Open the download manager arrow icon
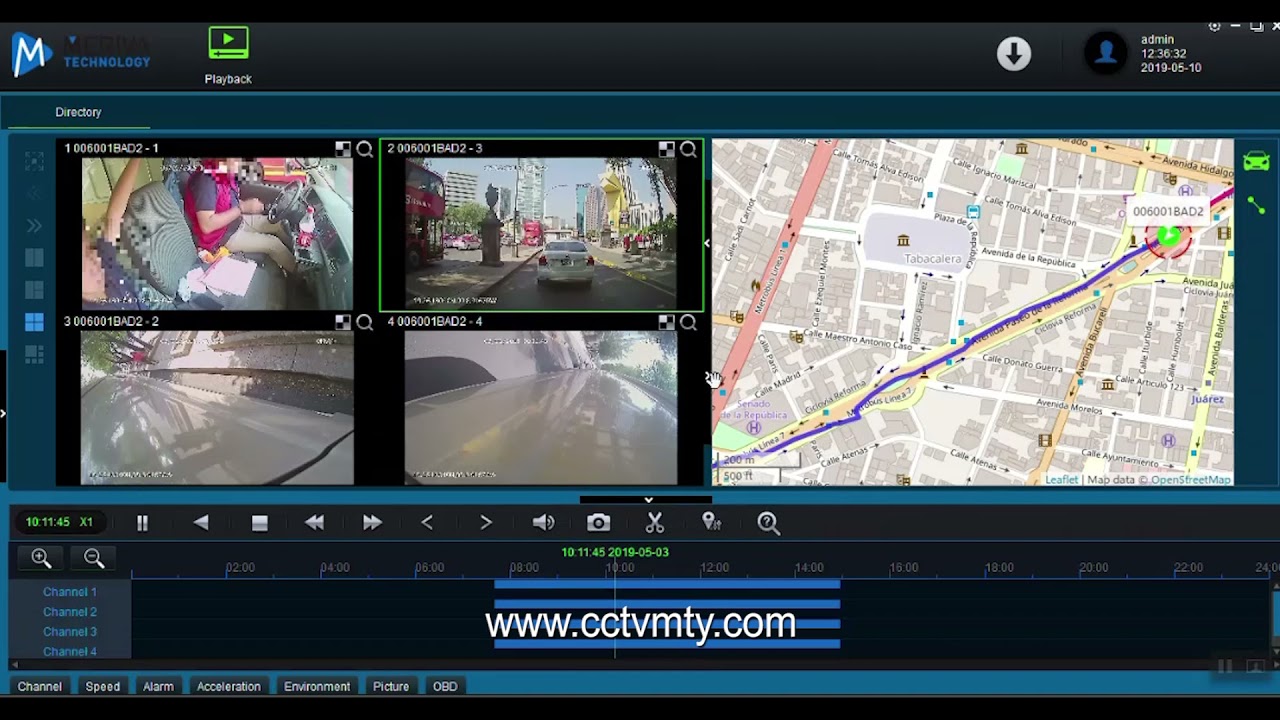Viewport: 1280px width, 720px height. coord(1014,54)
